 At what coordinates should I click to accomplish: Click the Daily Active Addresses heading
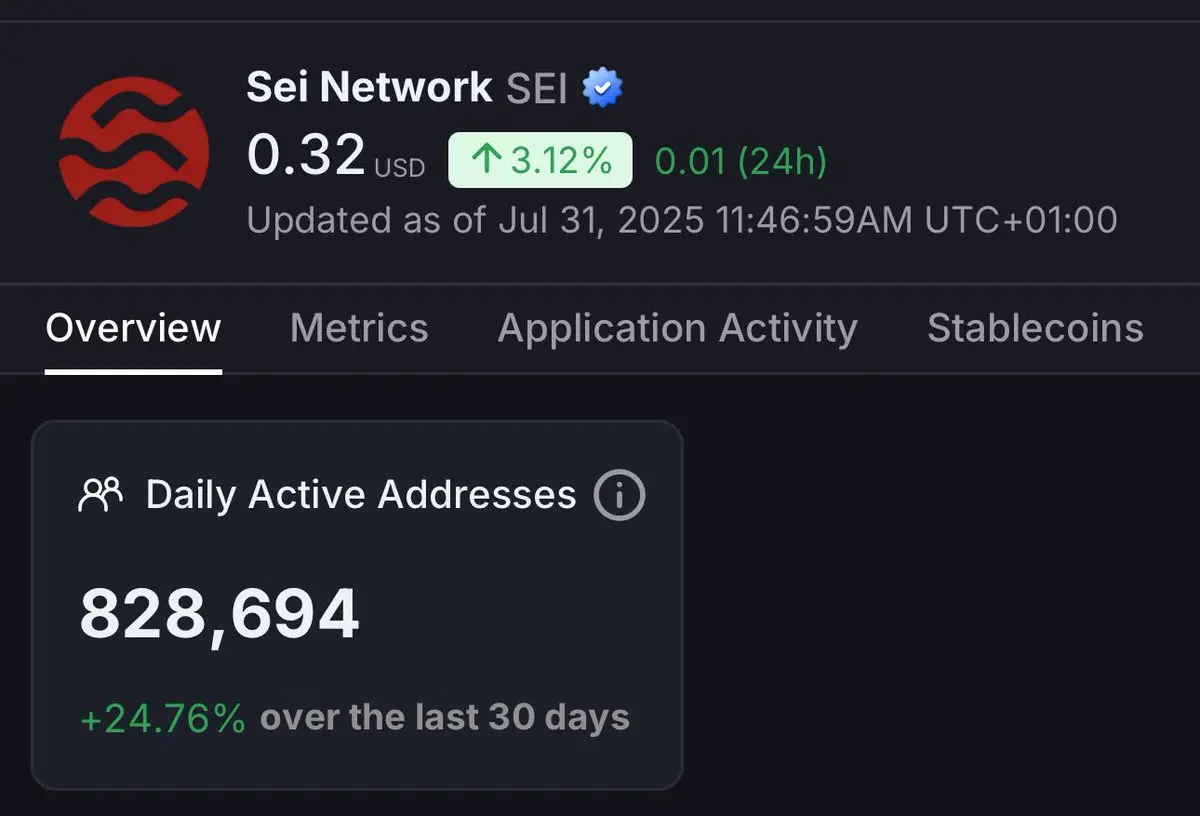361,495
